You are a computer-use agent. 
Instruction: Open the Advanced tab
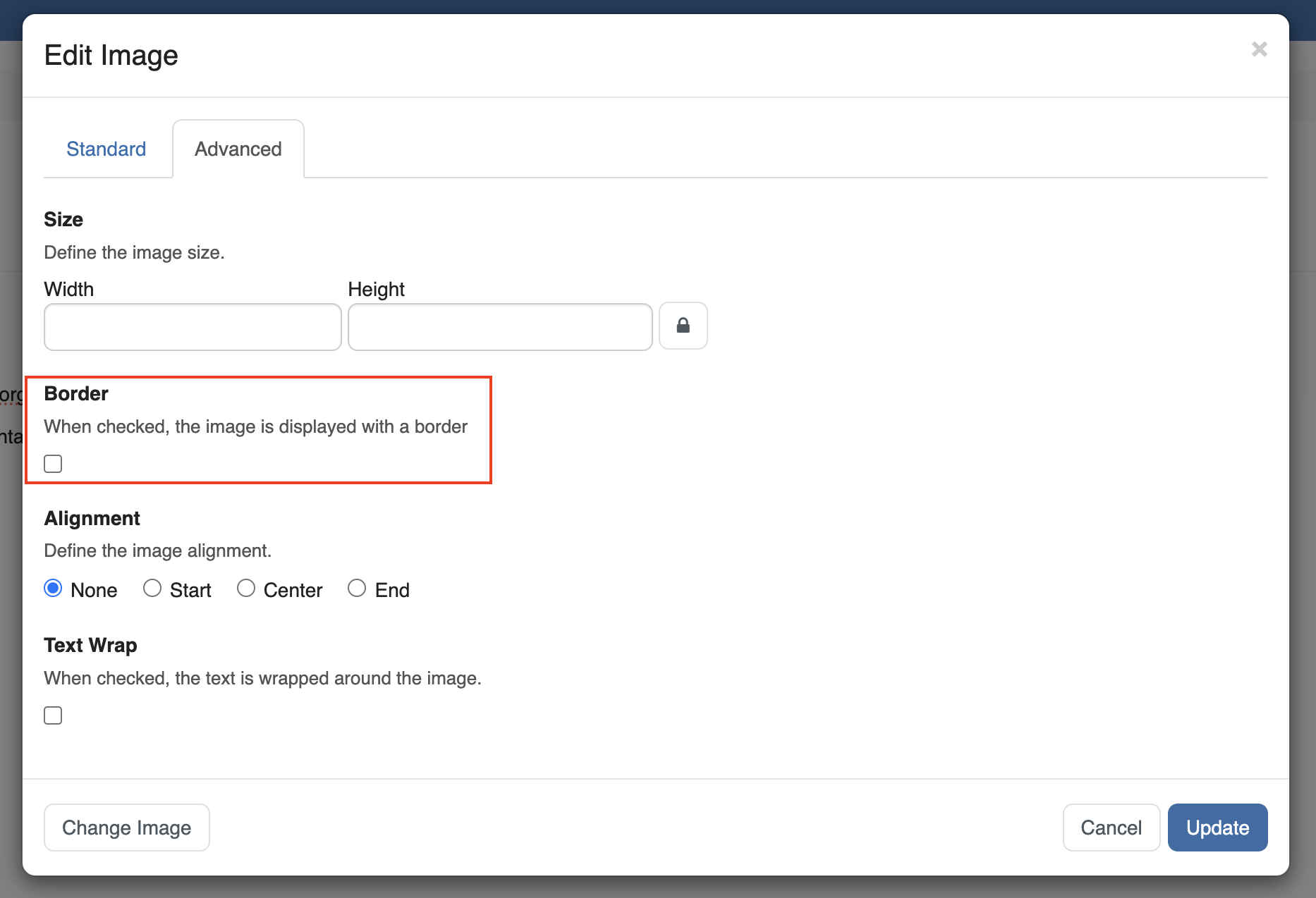(x=238, y=149)
